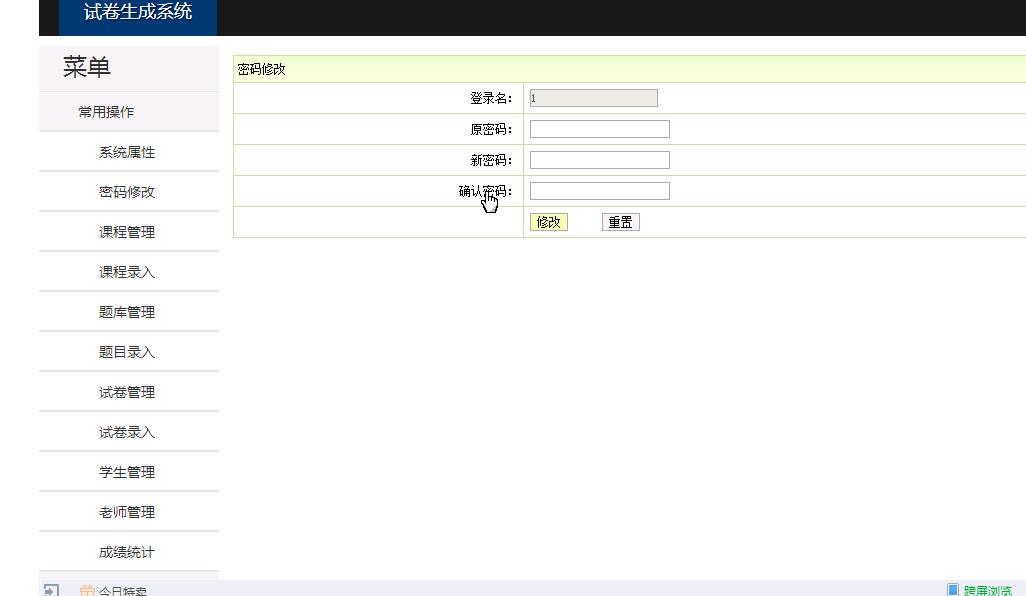The width and height of the screenshot is (1026, 596).
Task: Go to 试卷管理 in the sidebar
Action: pos(127,393)
